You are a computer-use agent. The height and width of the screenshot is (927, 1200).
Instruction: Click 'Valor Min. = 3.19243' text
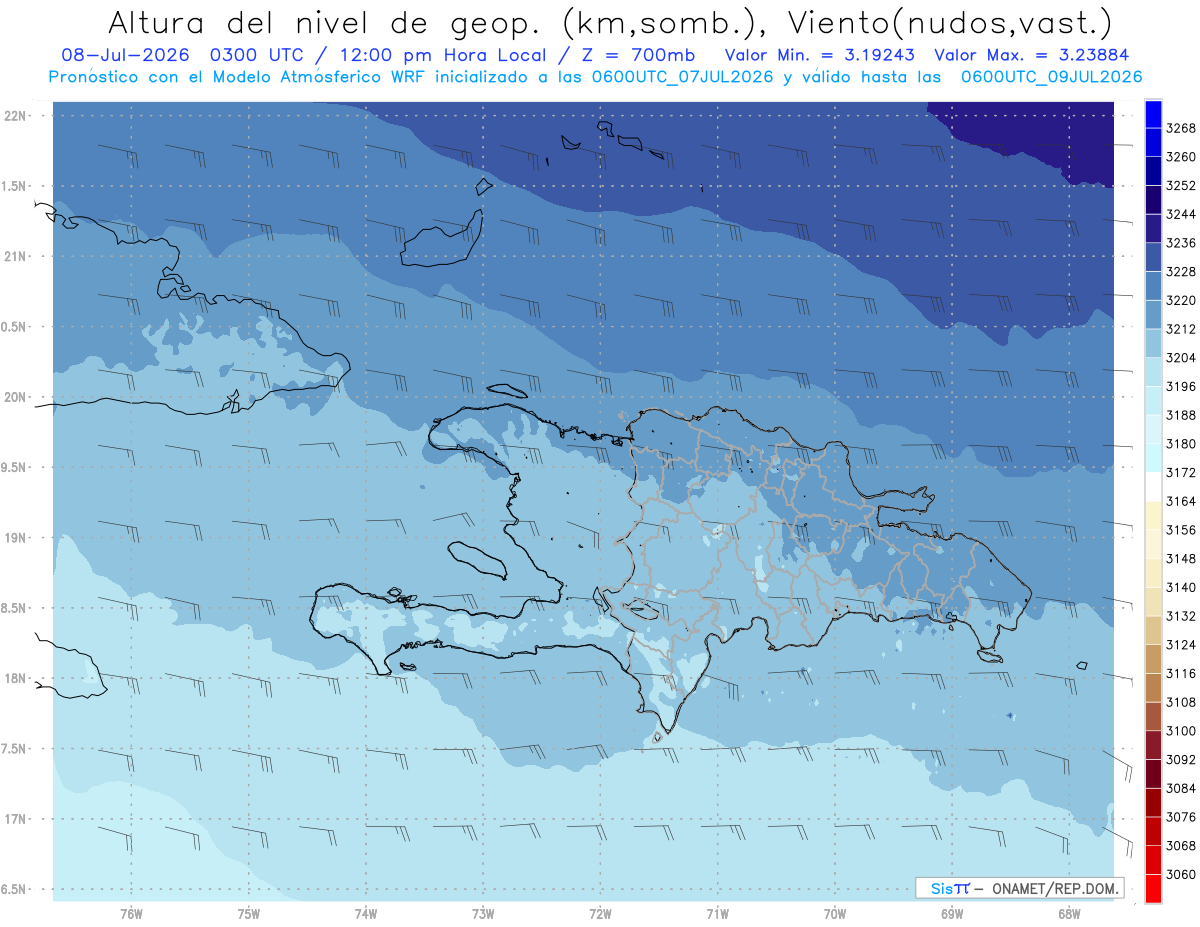click(820, 55)
